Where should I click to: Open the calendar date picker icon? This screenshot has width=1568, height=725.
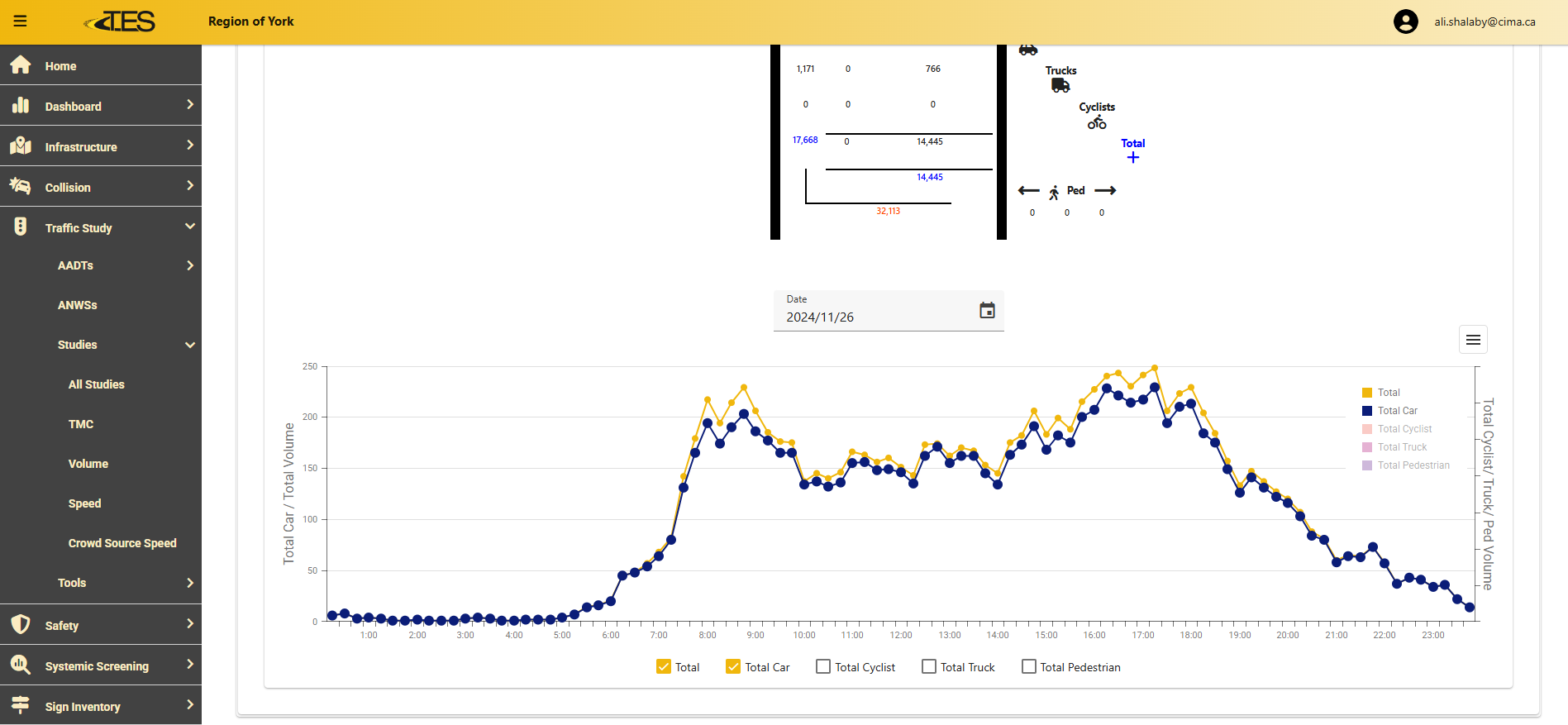(x=987, y=311)
